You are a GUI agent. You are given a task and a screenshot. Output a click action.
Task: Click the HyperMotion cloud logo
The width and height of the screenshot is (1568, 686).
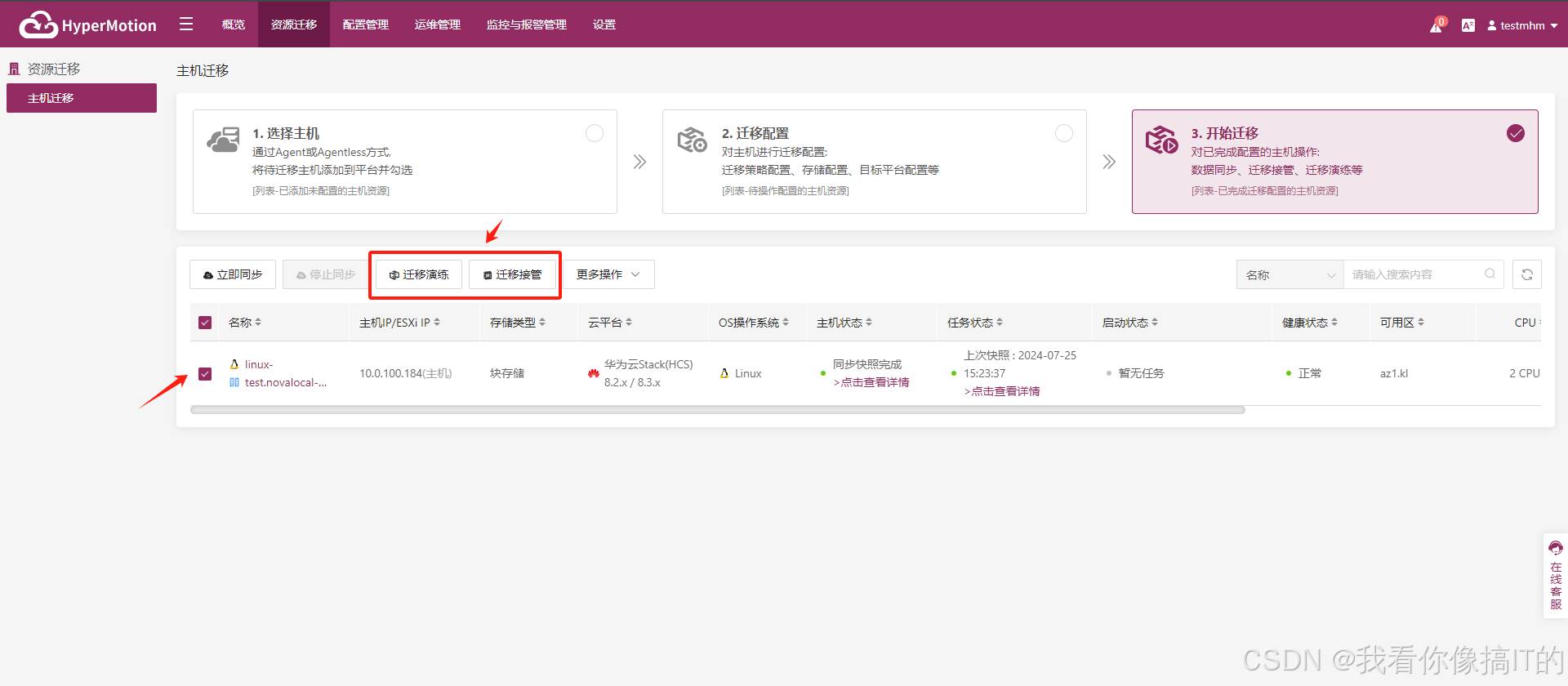pyautogui.click(x=38, y=25)
